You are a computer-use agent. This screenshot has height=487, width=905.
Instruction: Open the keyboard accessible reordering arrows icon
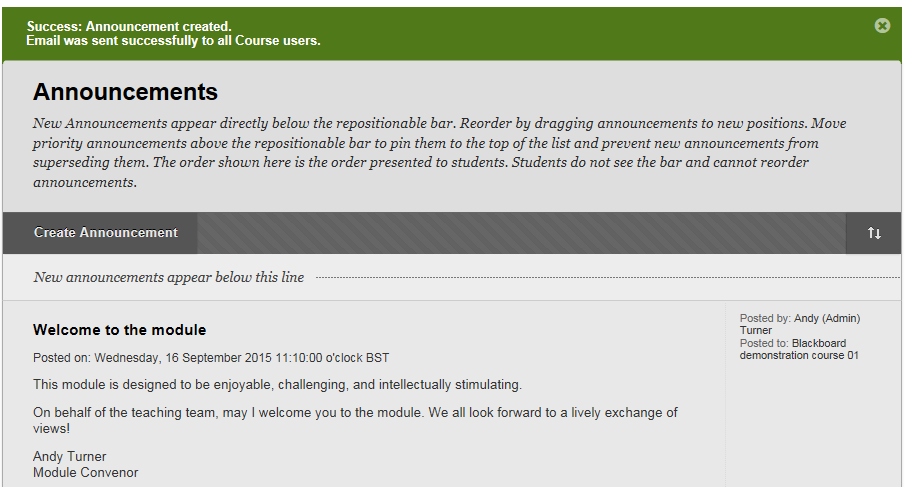pyautogui.click(x=874, y=233)
